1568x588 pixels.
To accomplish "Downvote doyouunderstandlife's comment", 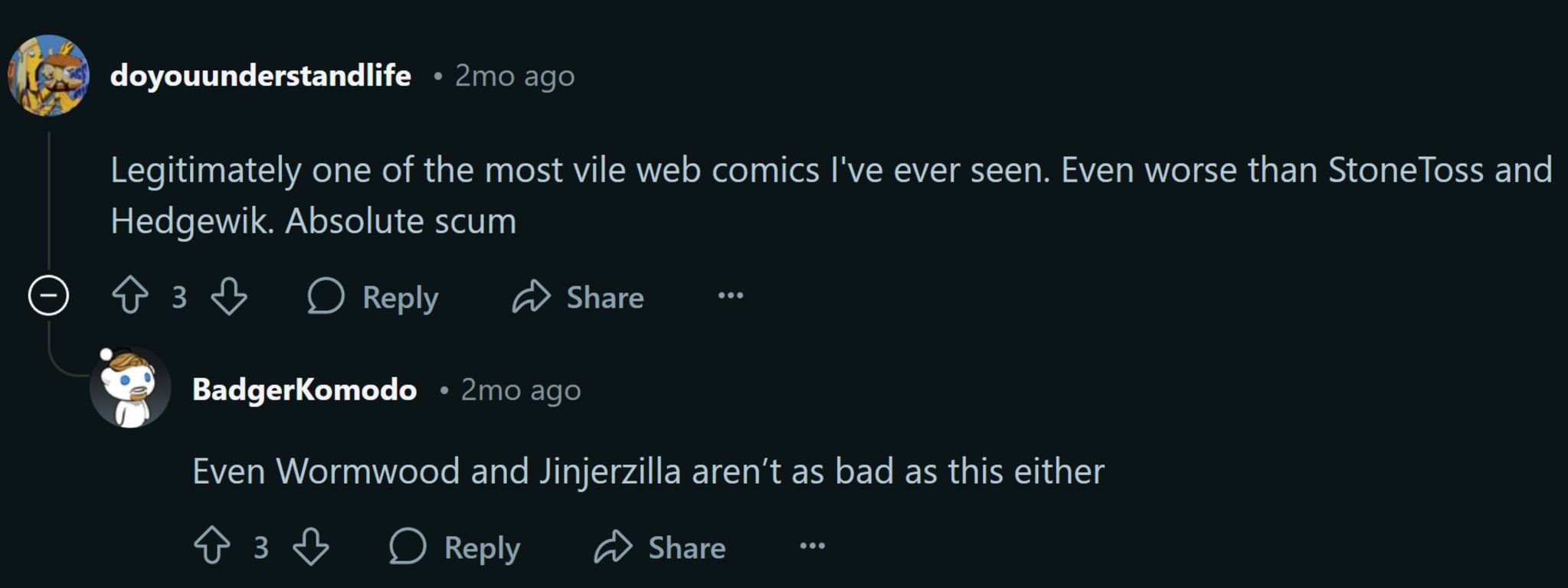I will [229, 296].
